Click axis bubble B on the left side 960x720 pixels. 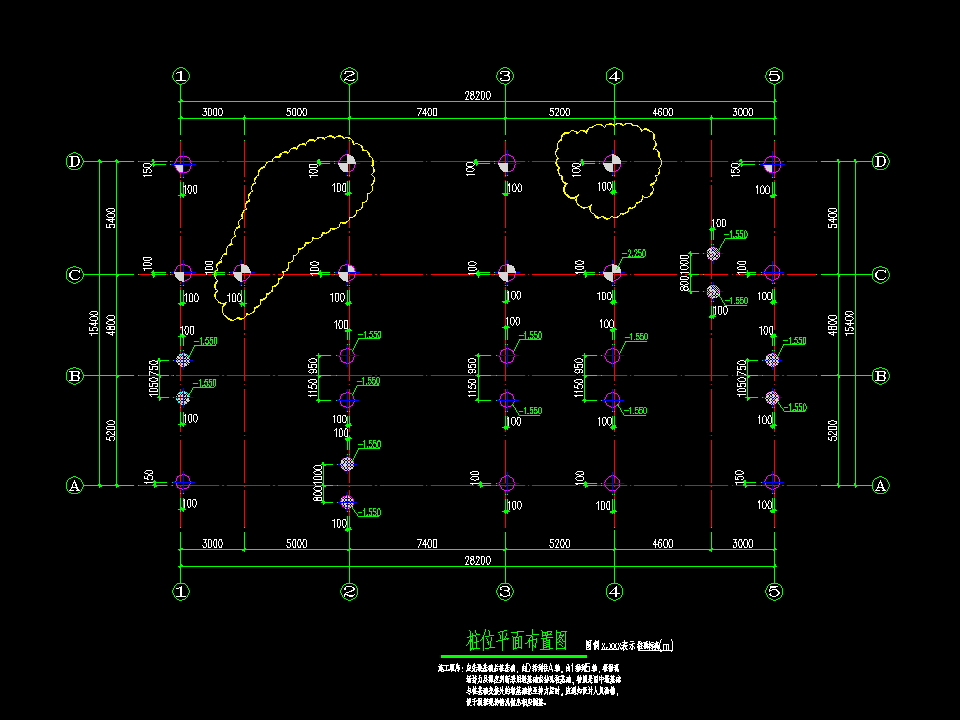(73, 377)
